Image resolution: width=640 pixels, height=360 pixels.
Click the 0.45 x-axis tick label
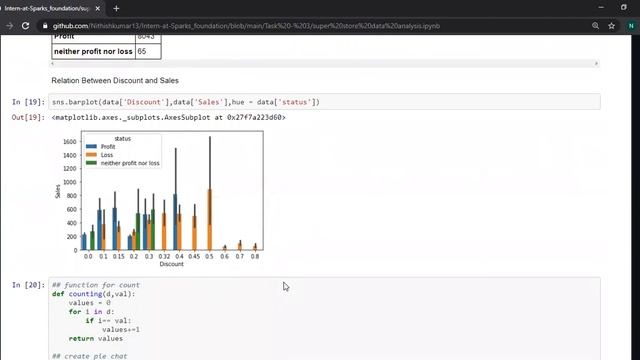(194, 256)
